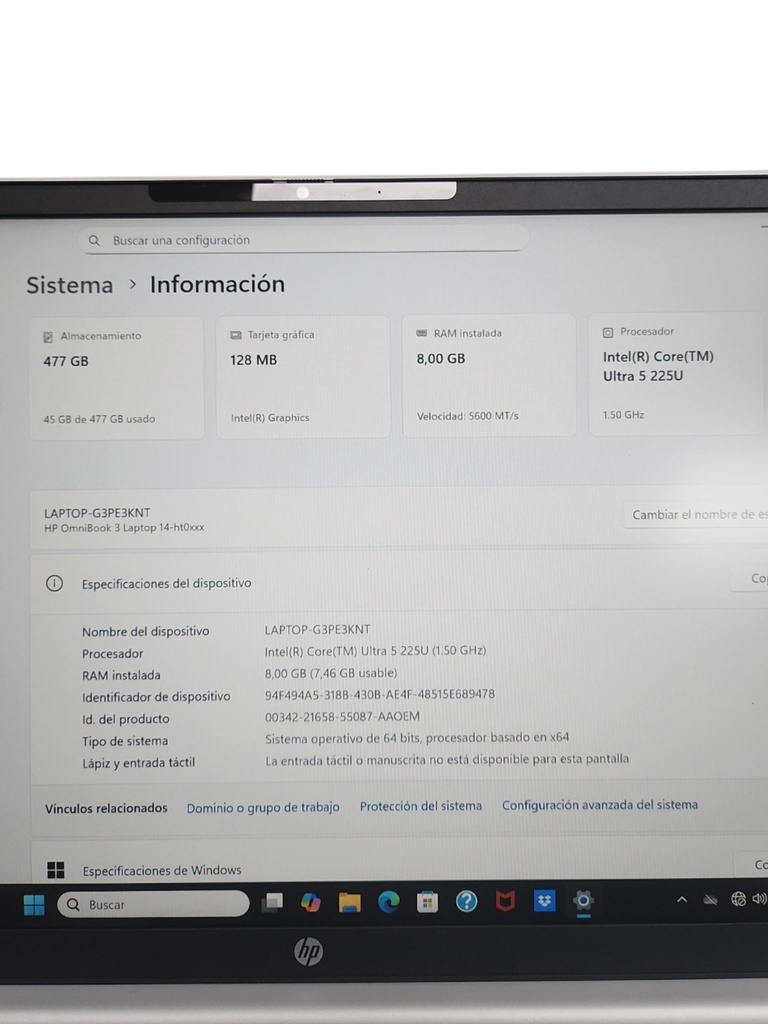Click the Procesador card chip icon

coord(608,332)
